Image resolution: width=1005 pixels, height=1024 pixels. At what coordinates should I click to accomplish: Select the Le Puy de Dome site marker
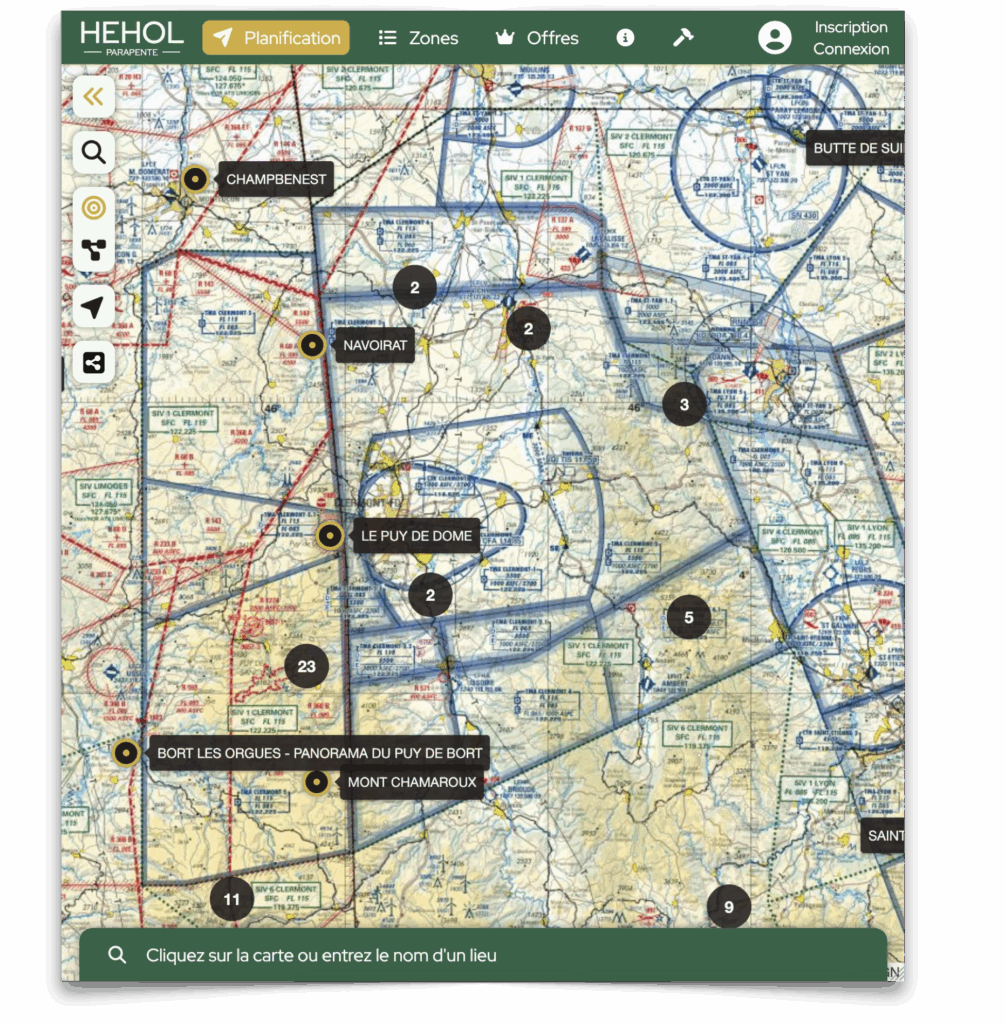click(x=330, y=536)
